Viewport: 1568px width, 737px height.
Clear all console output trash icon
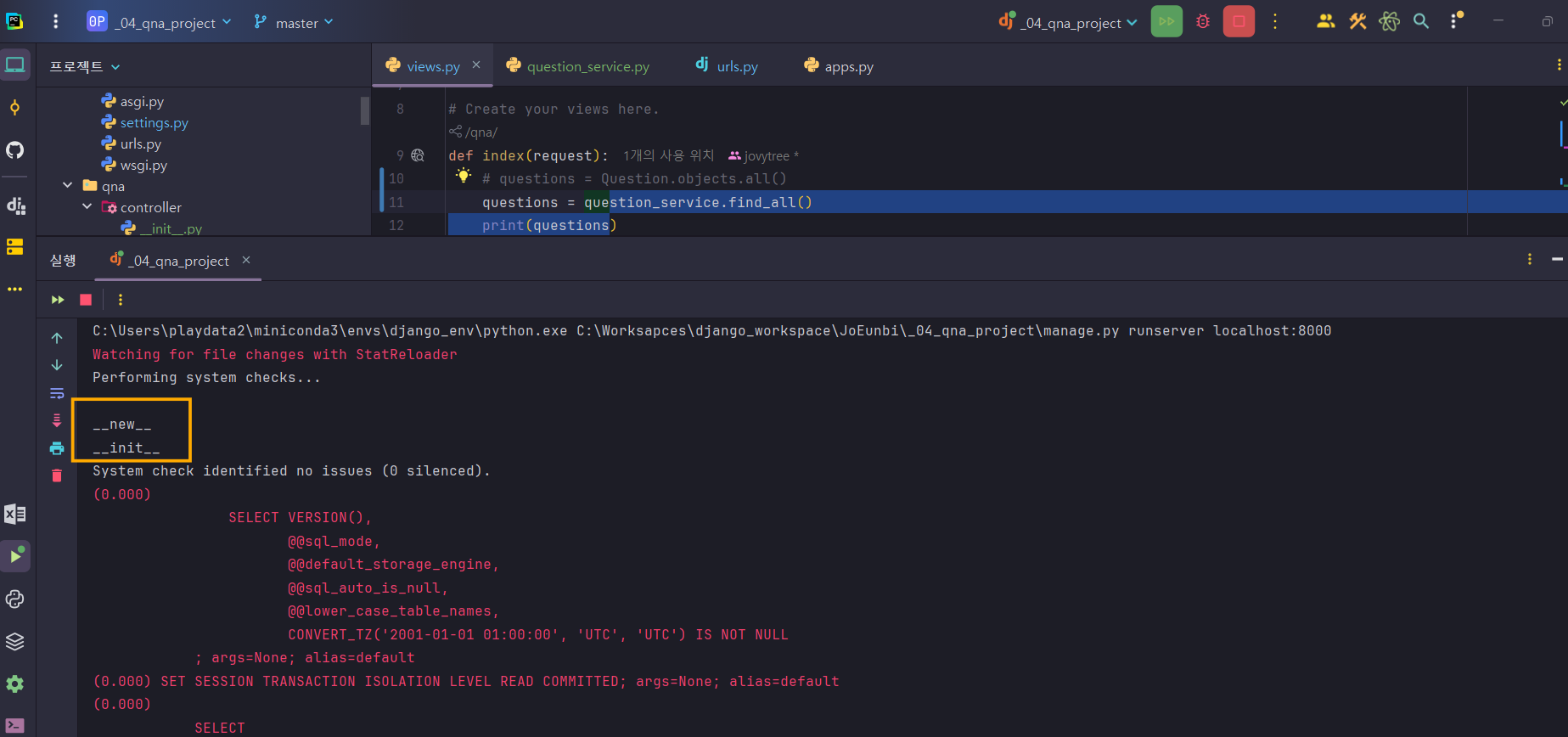point(57,475)
